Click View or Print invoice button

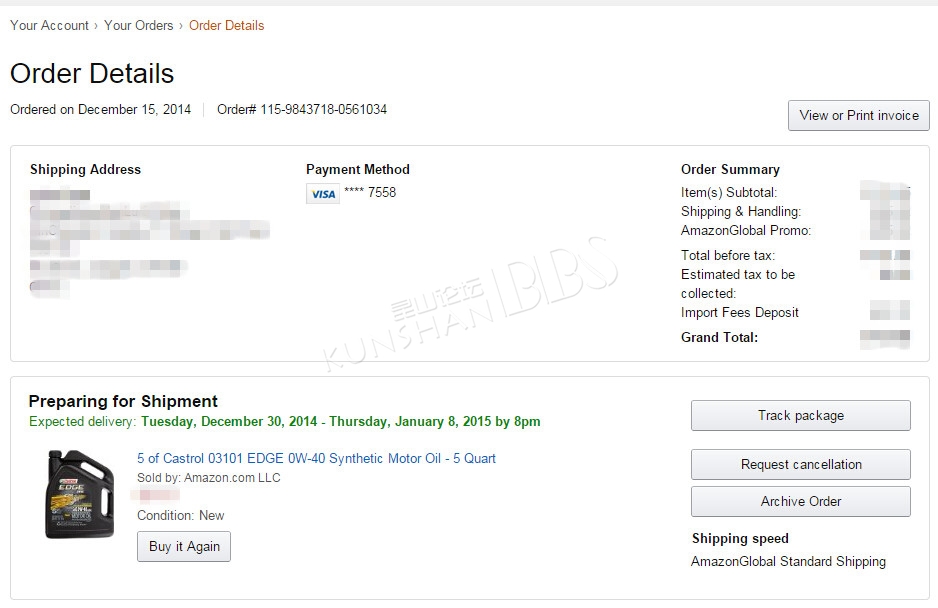pos(858,115)
